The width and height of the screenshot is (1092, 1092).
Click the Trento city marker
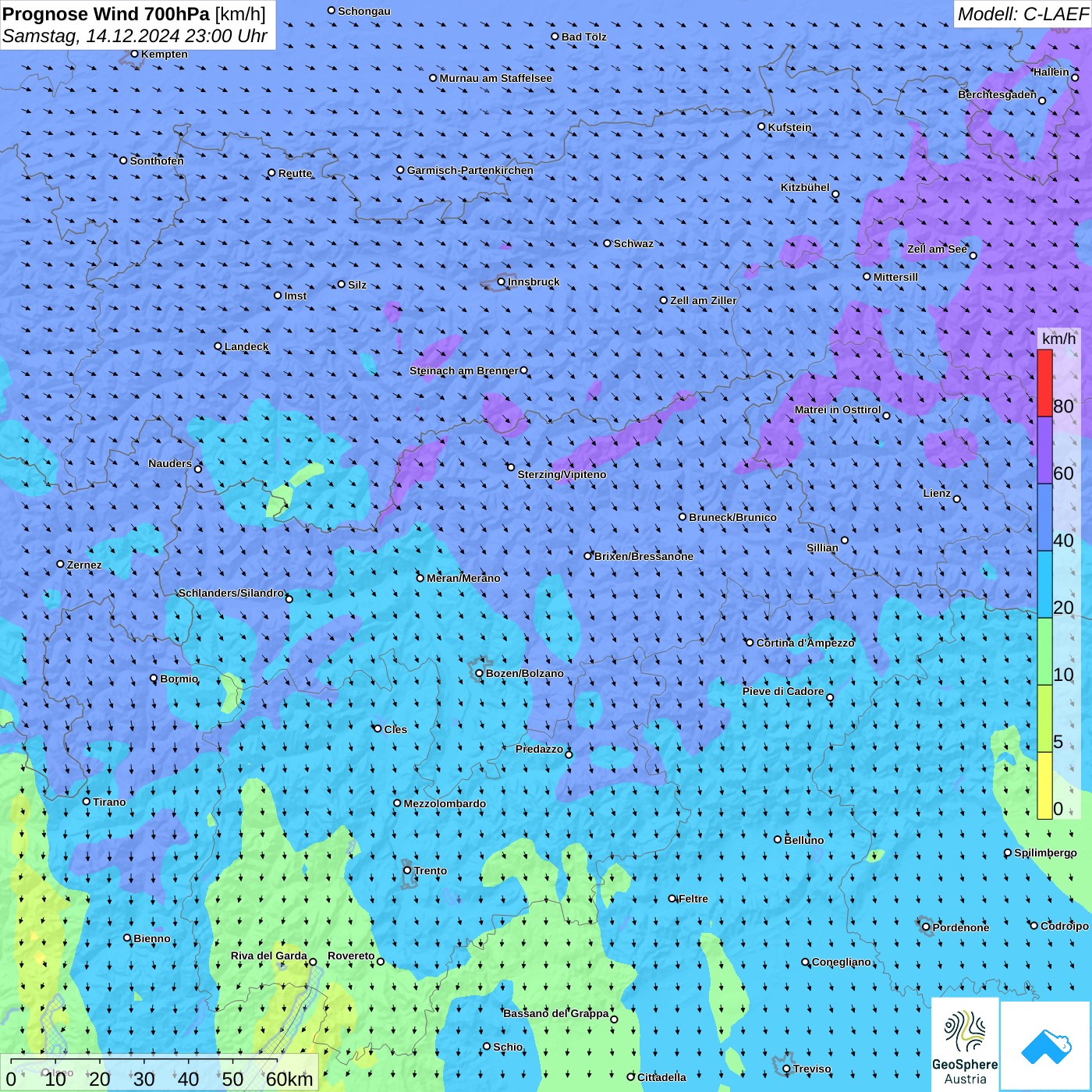[x=407, y=870]
